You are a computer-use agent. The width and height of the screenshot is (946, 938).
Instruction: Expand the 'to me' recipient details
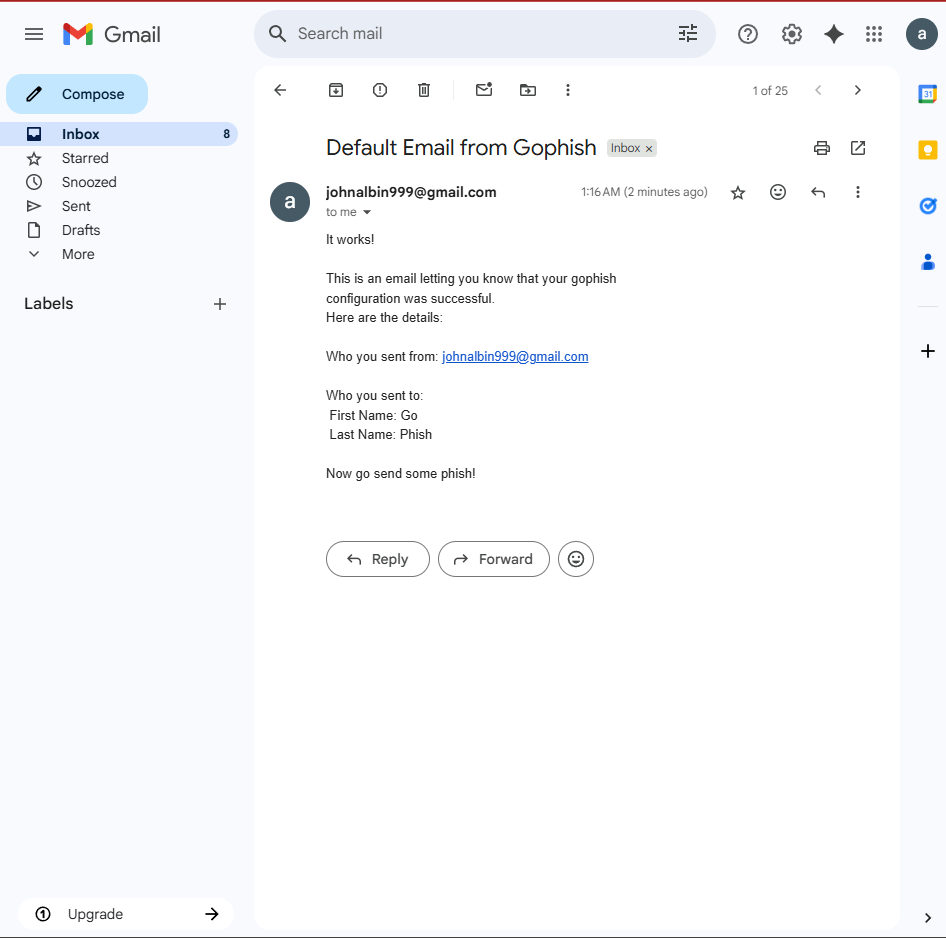(x=367, y=212)
